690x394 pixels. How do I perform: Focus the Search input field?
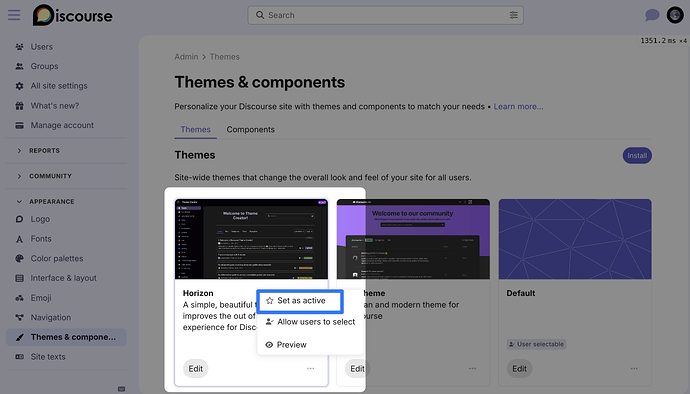pyautogui.click(x=385, y=15)
